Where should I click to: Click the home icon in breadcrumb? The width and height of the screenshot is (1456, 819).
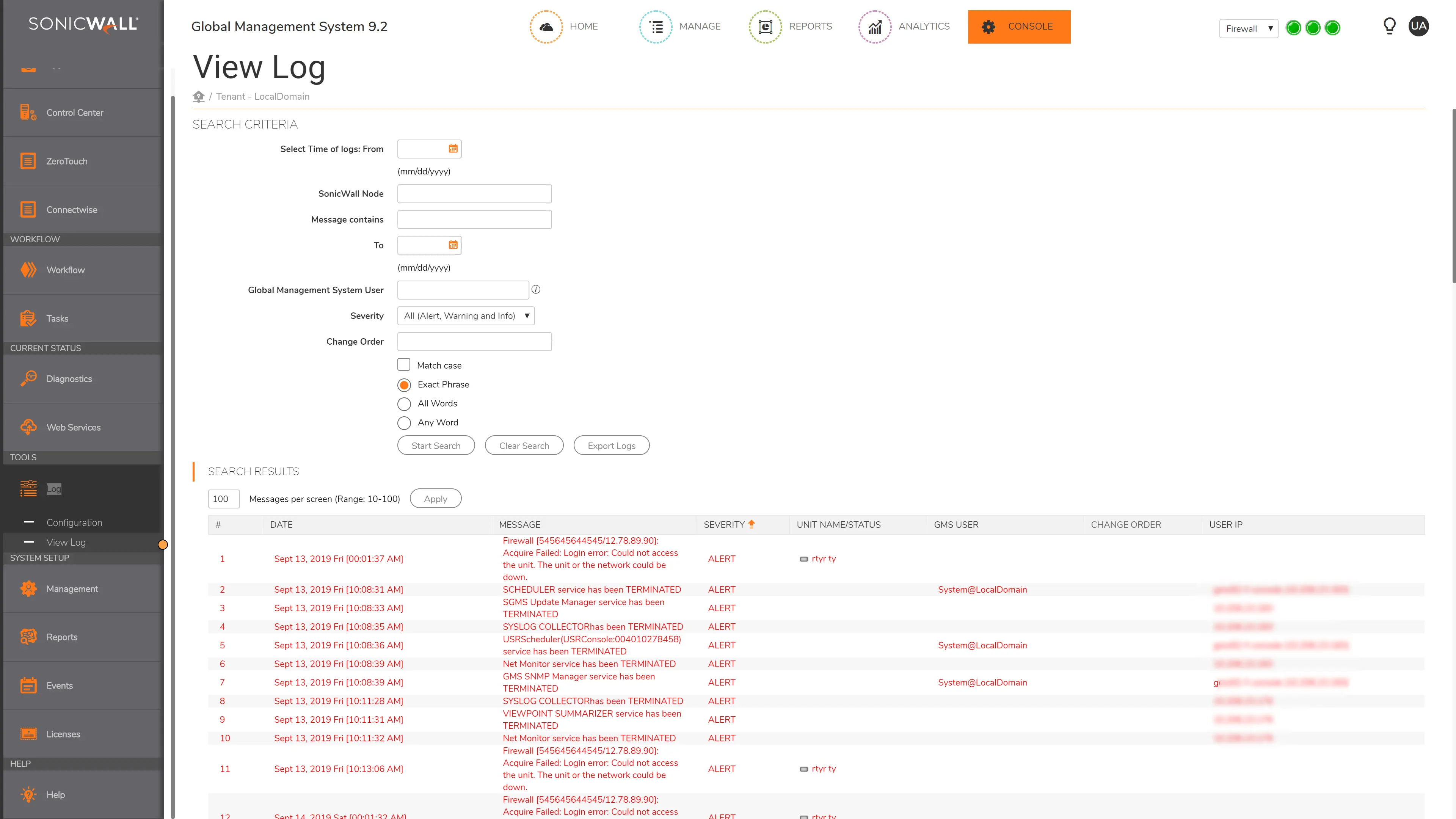[x=198, y=96]
